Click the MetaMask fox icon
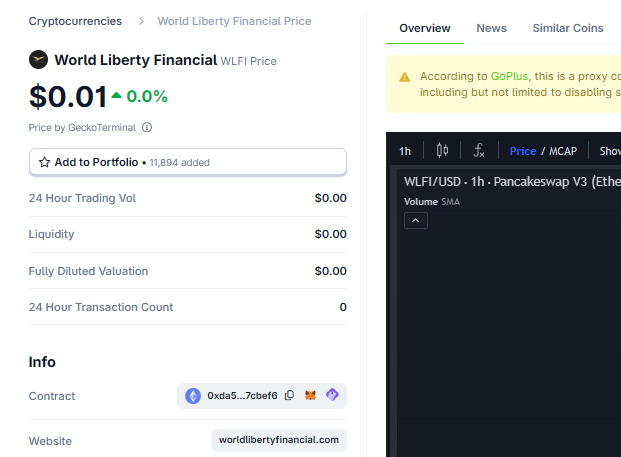The image size is (621, 457). [310, 395]
